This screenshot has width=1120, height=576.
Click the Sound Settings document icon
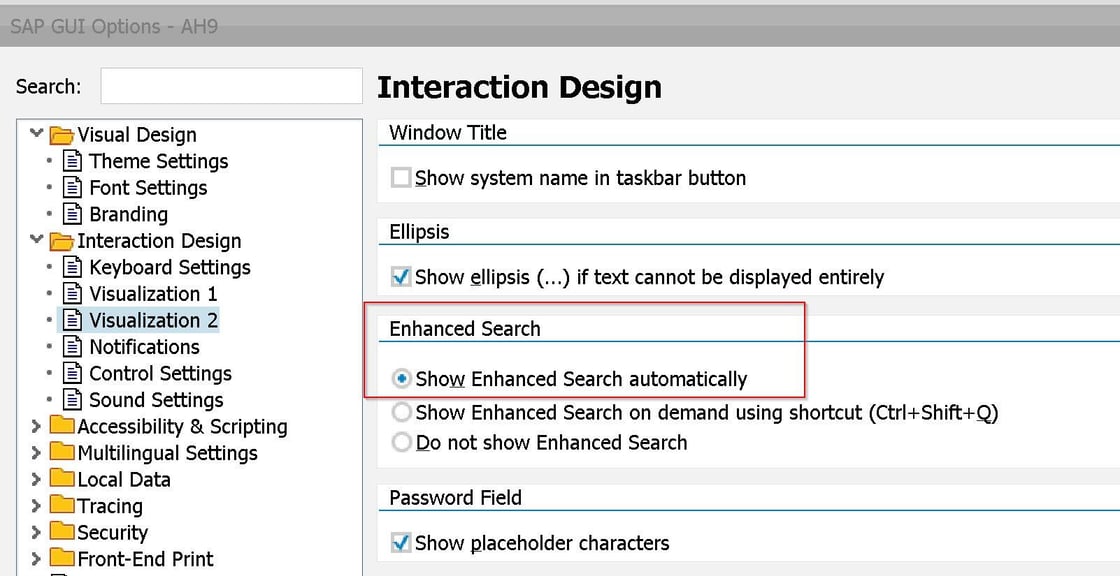74,400
